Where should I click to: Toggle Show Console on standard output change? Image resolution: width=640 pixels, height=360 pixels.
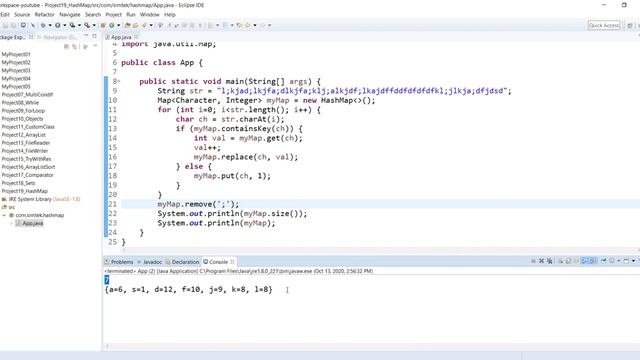[584, 261]
